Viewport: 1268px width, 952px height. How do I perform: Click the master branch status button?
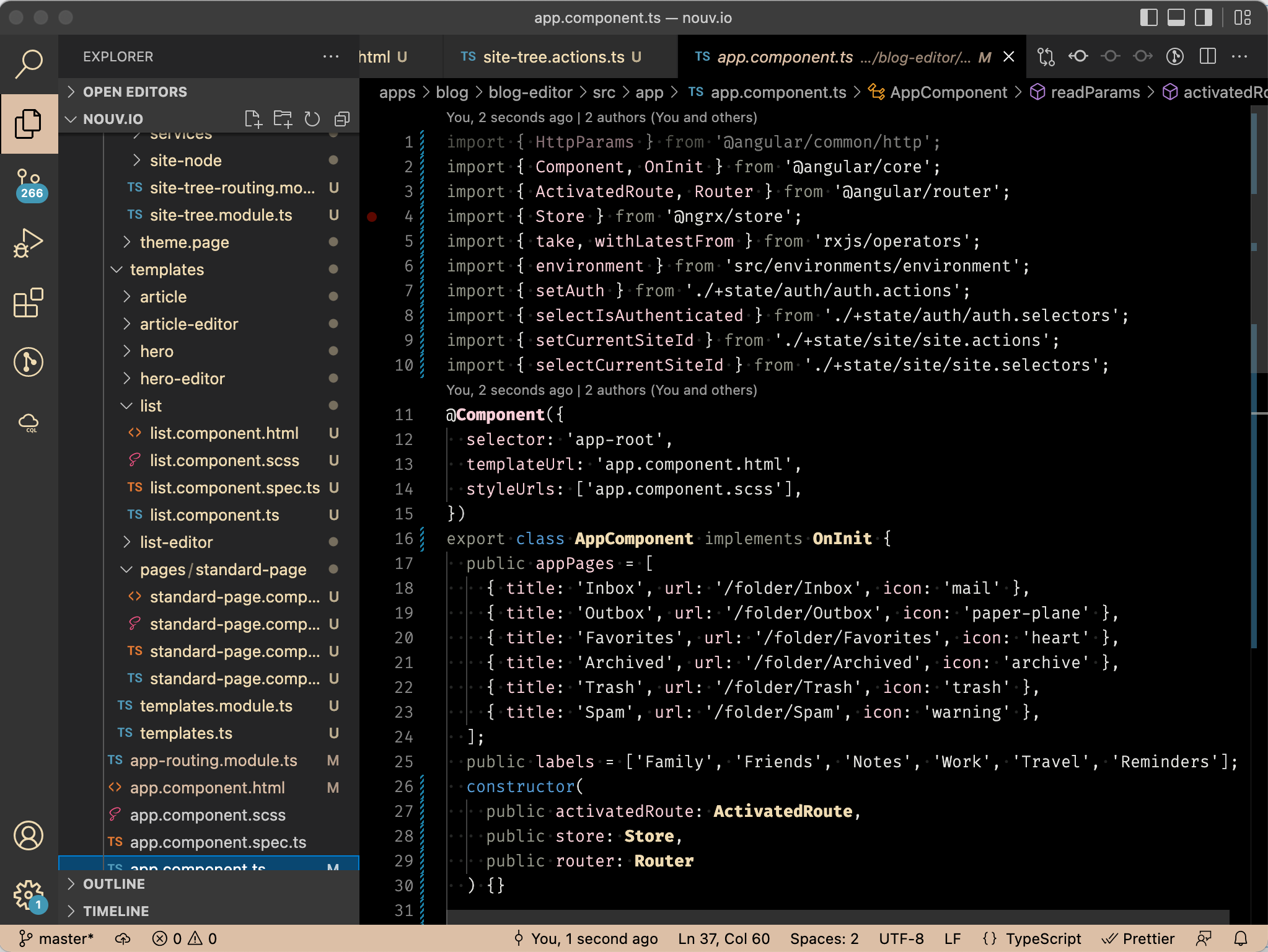click(x=57, y=938)
